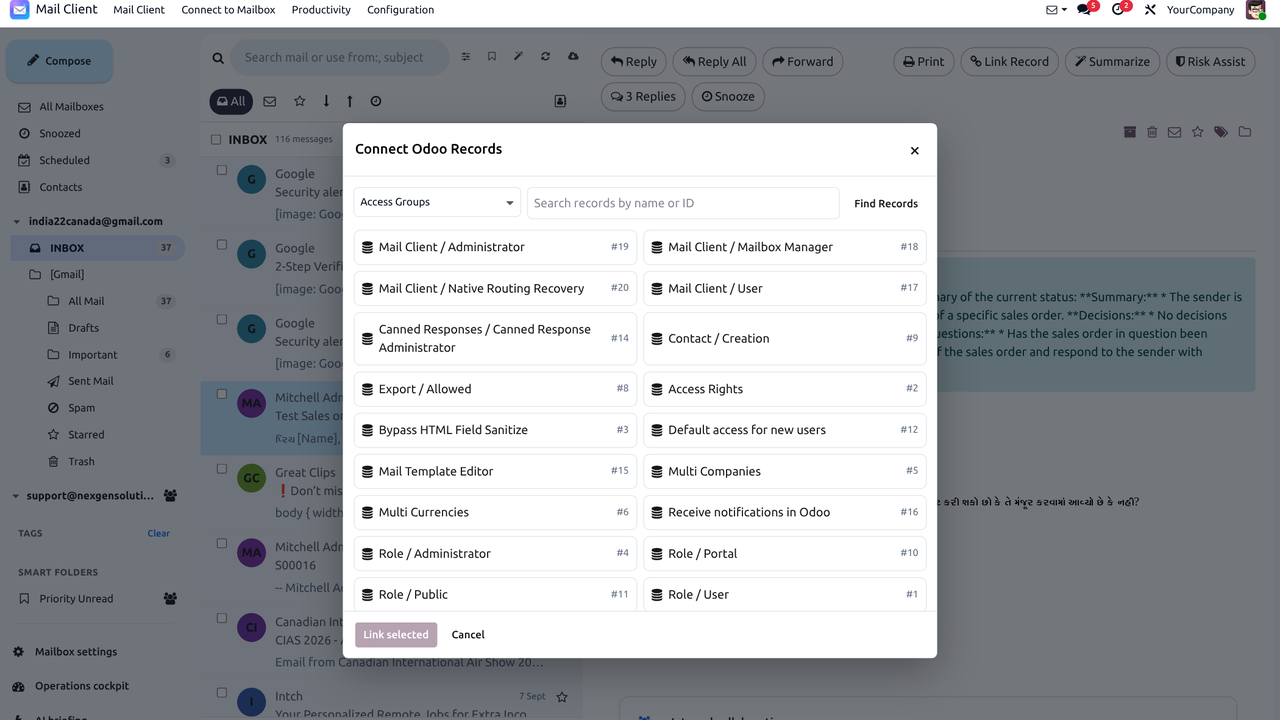Open the search filter sliders icon
The height and width of the screenshot is (720, 1280).
click(x=465, y=57)
